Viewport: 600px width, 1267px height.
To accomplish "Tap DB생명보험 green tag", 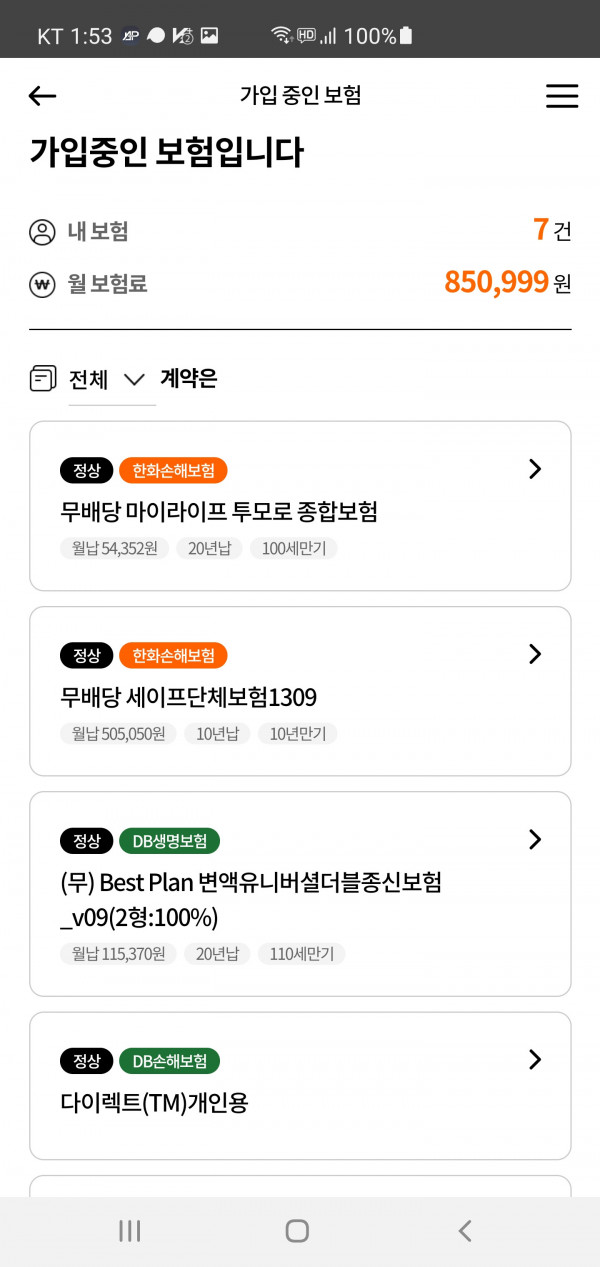I will [169, 841].
